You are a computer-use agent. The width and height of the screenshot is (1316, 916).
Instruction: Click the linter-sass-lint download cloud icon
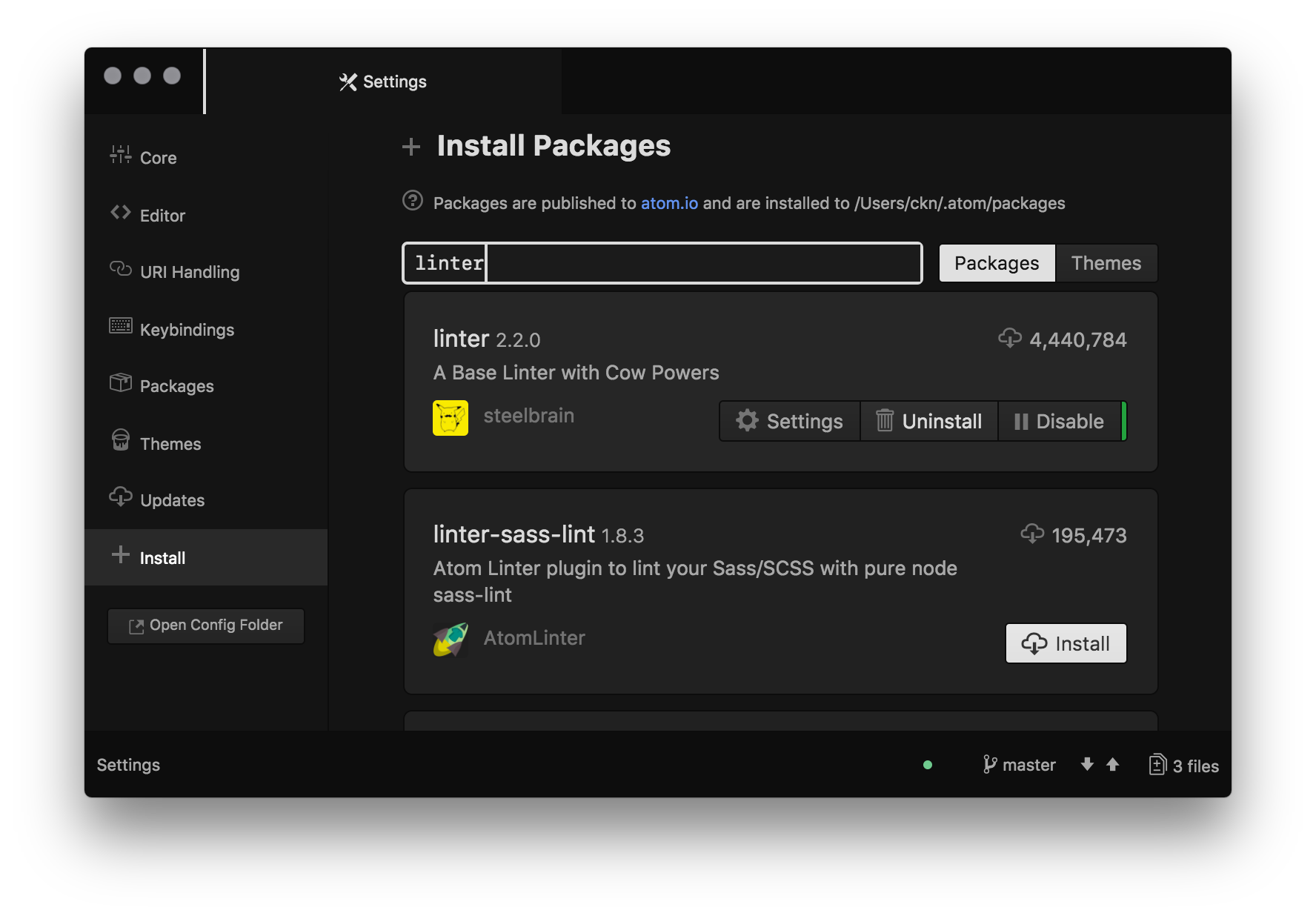click(1032, 534)
